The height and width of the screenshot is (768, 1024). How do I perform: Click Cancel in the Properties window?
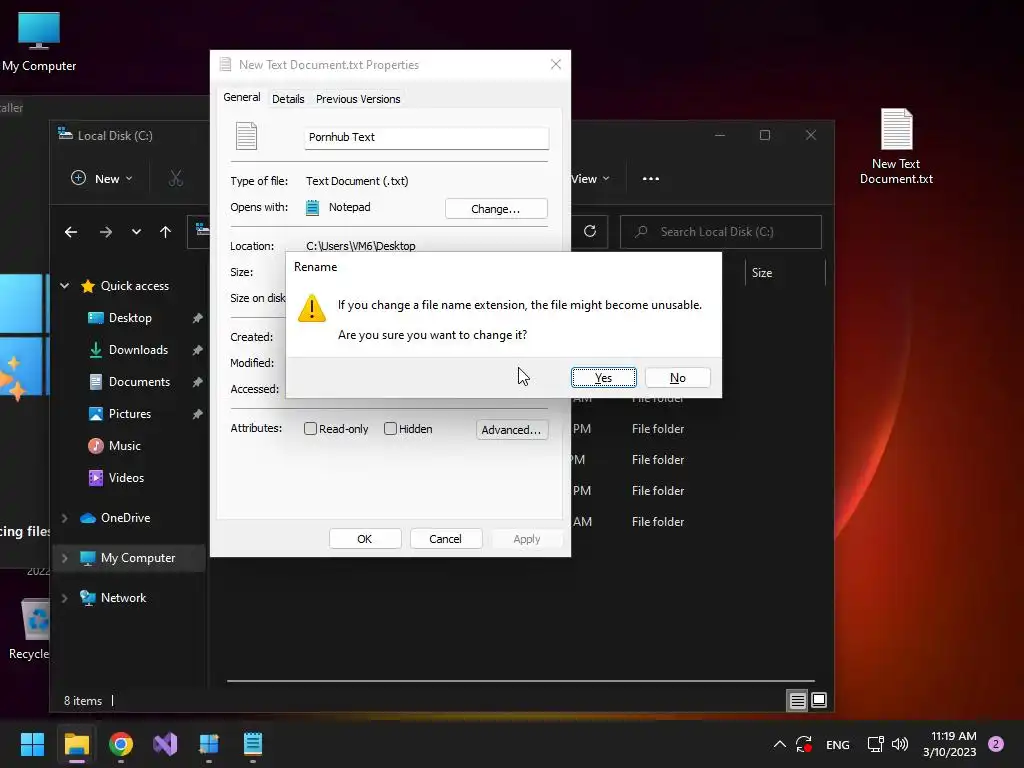[445, 539]
